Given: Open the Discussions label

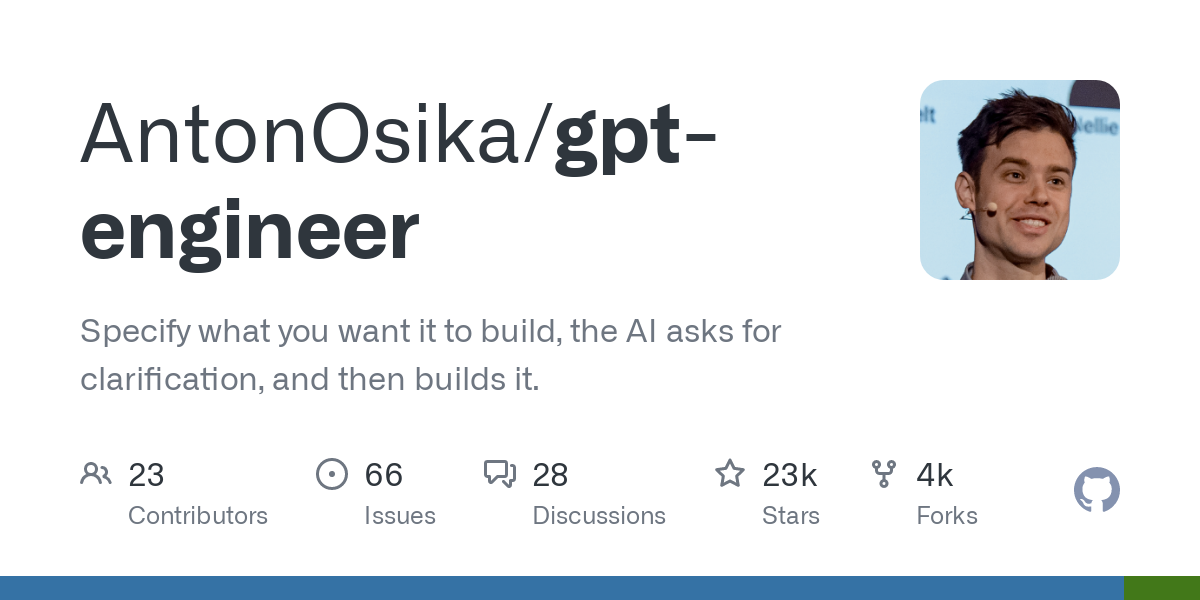Looking at the screenshot, I should pos(599,516).
